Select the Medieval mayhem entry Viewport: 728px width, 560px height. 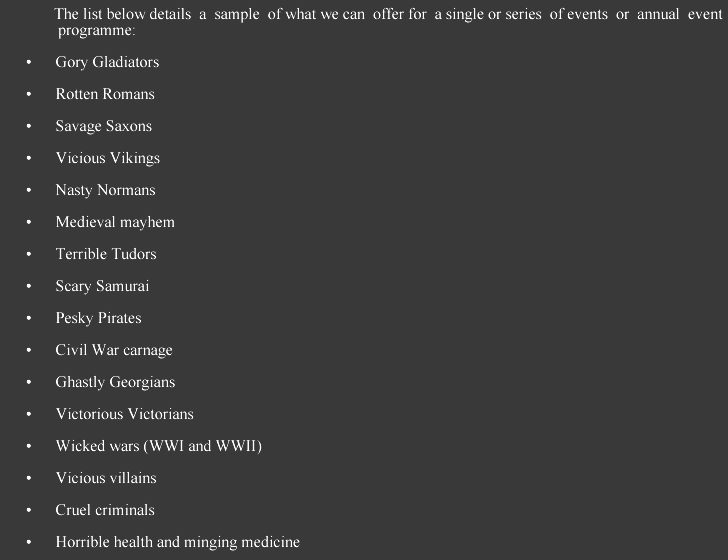click(x=115, y=222)
